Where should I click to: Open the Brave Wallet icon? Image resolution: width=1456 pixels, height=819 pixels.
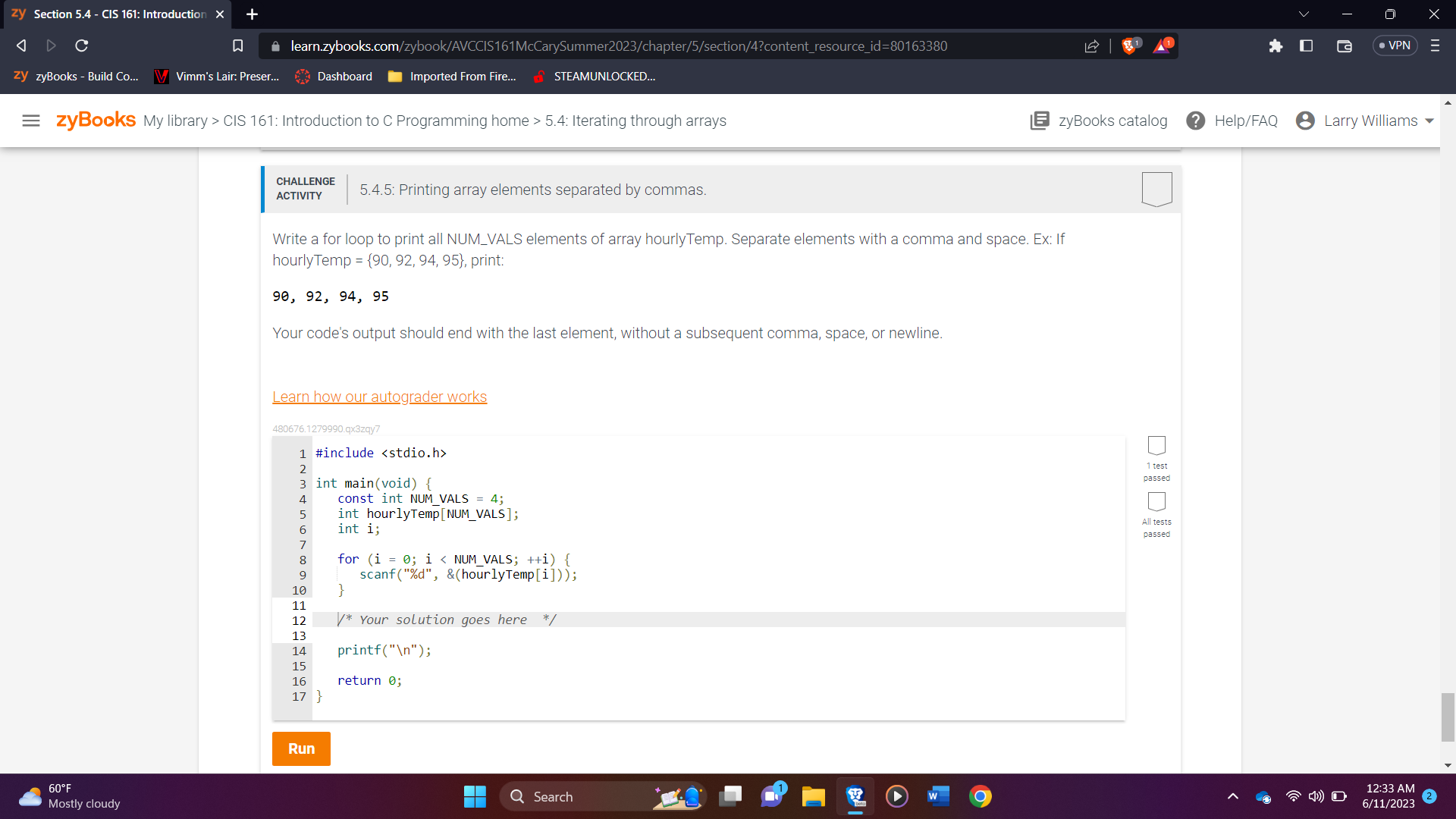1344,46
